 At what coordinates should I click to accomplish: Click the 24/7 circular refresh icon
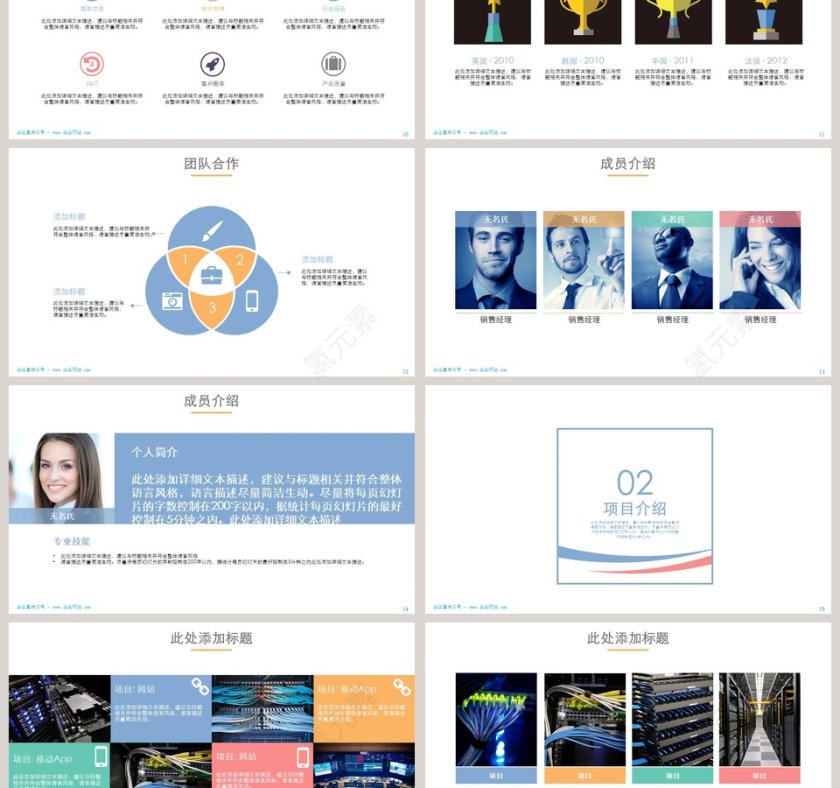pos(89,61)
